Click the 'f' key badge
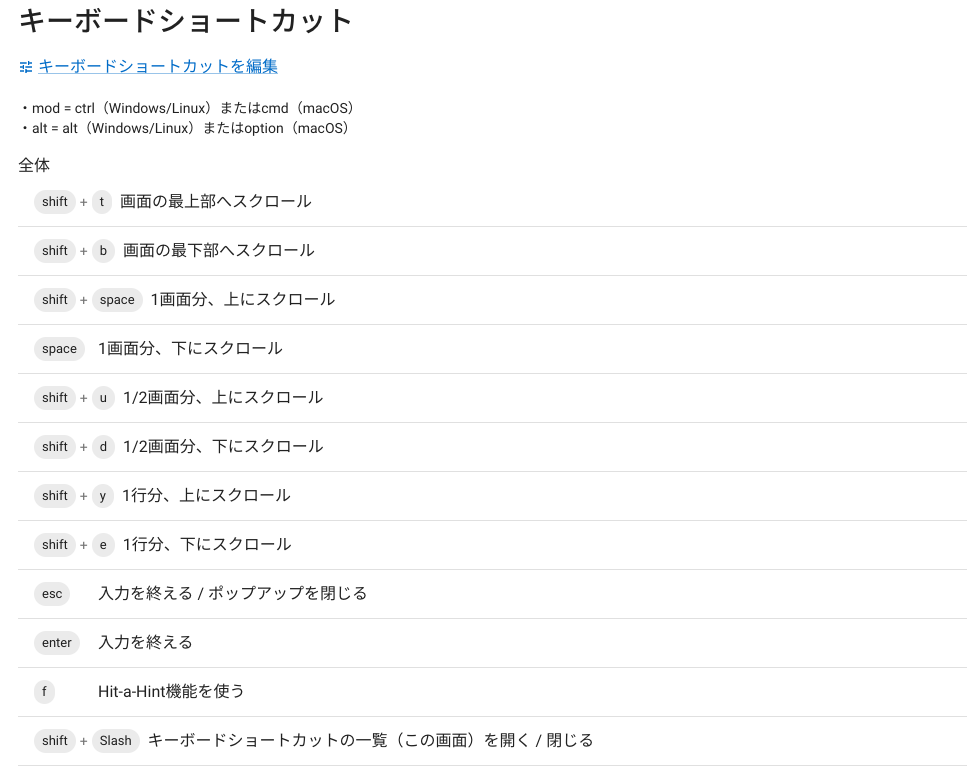967x767 pixels. tap(44, 692)
